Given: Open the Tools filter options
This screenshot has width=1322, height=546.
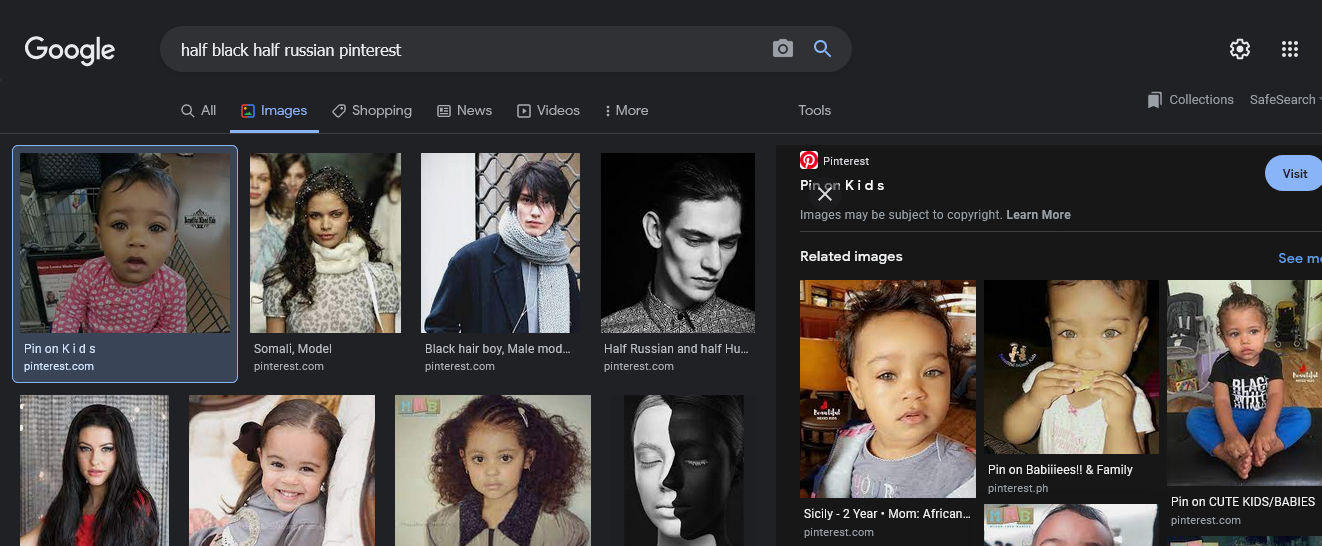Looking at the screenshot, I should (815, 111).
